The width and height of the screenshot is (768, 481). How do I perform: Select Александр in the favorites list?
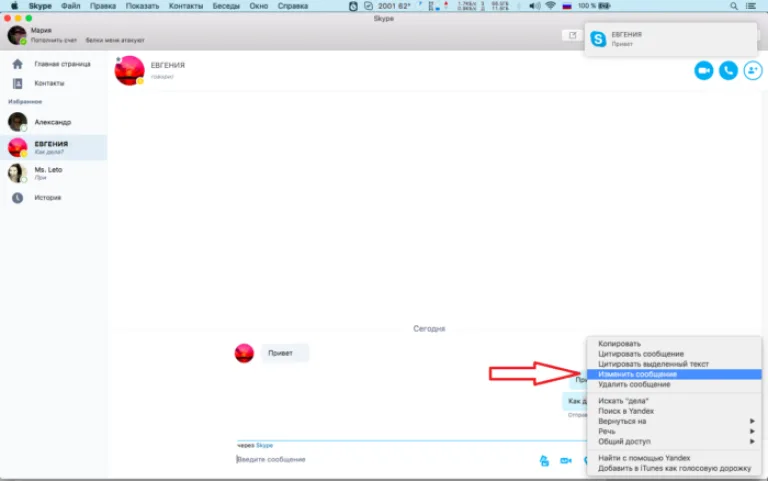coord(53,122)
